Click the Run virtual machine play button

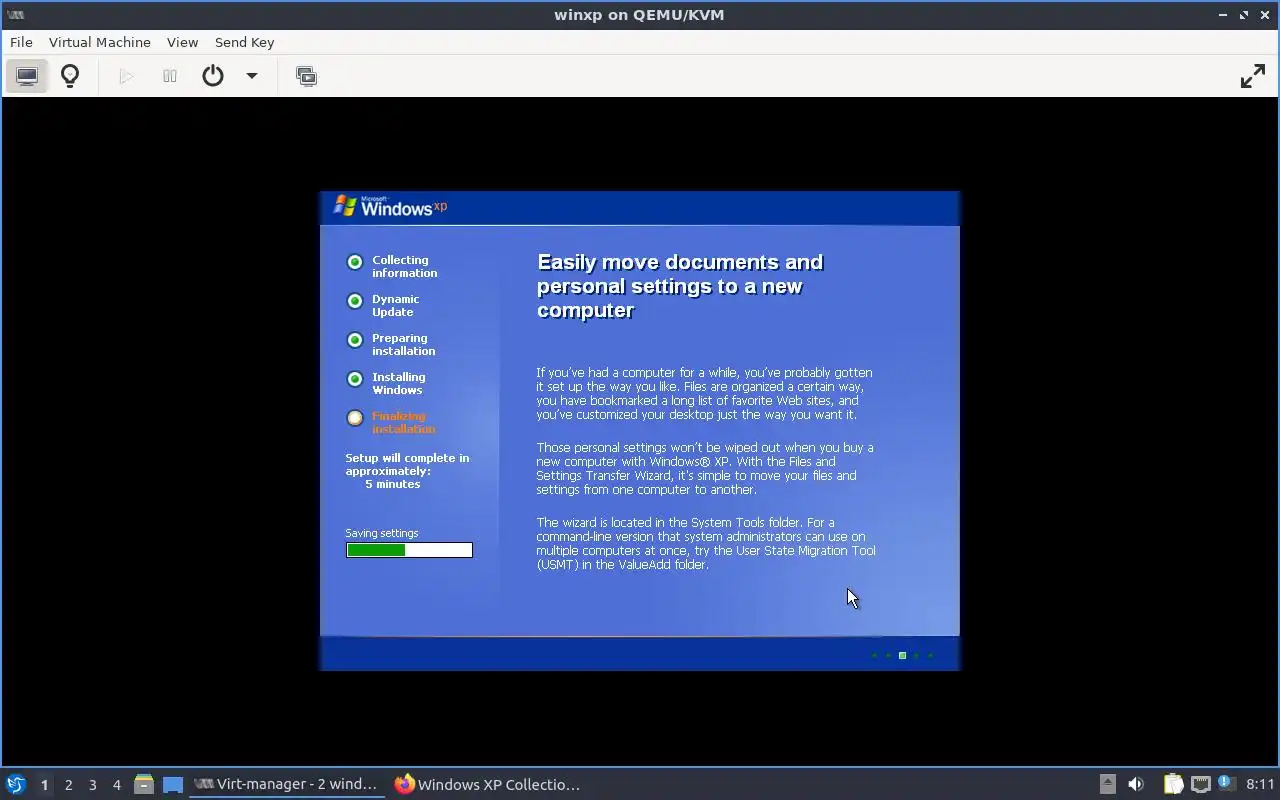[126, 76]
